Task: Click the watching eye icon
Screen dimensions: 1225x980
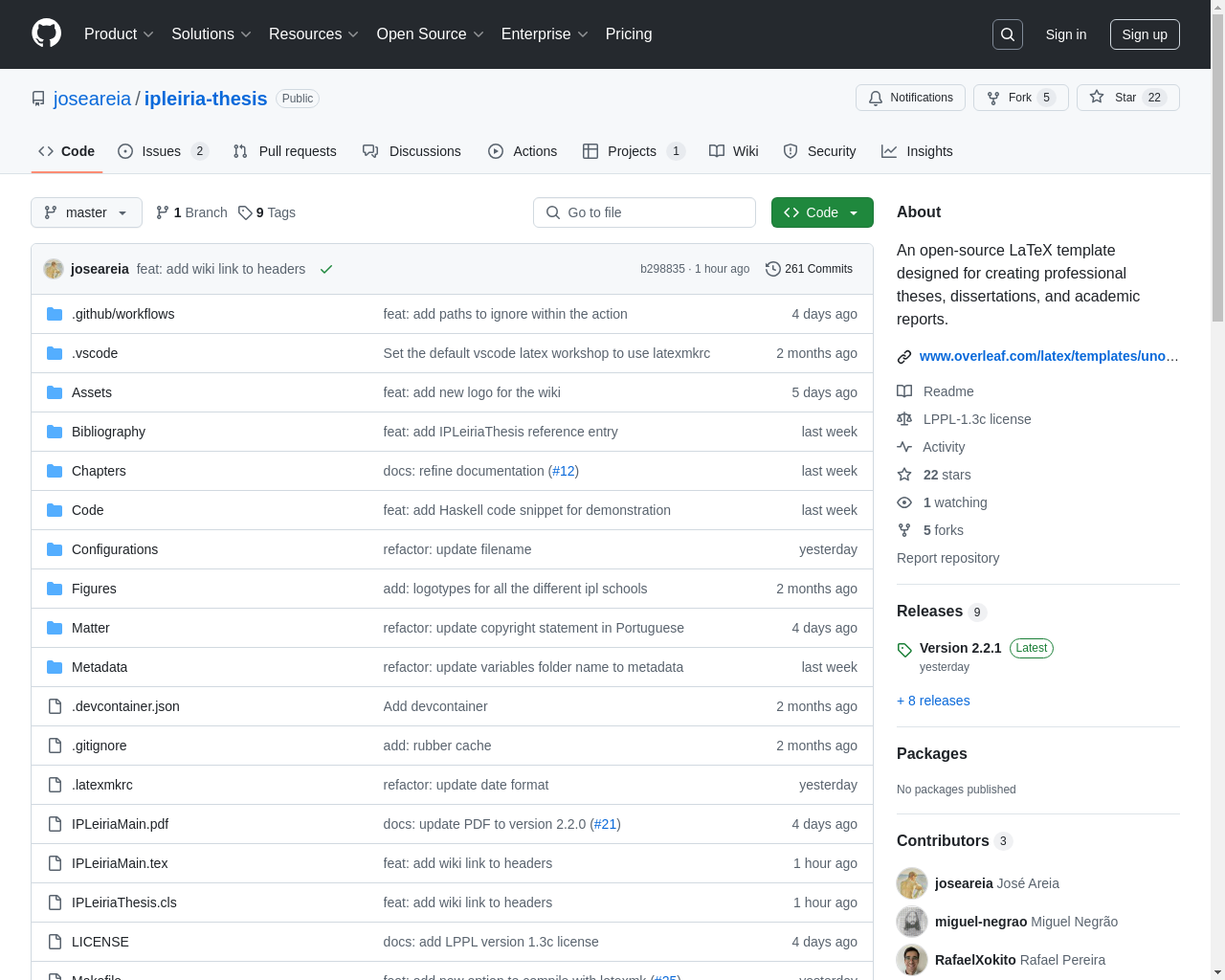Action: coord(904,502)
